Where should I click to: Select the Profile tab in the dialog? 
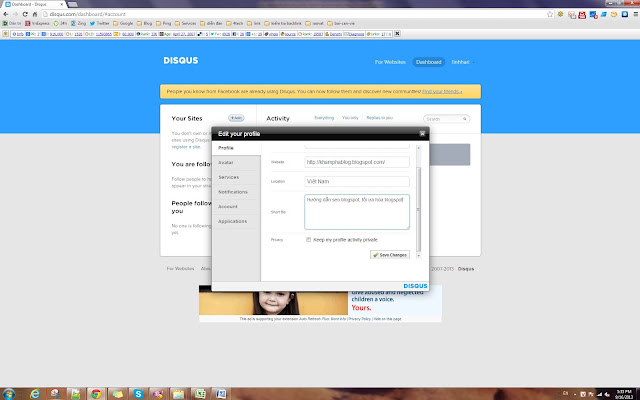pyautogui.click(x=236, y=148)
